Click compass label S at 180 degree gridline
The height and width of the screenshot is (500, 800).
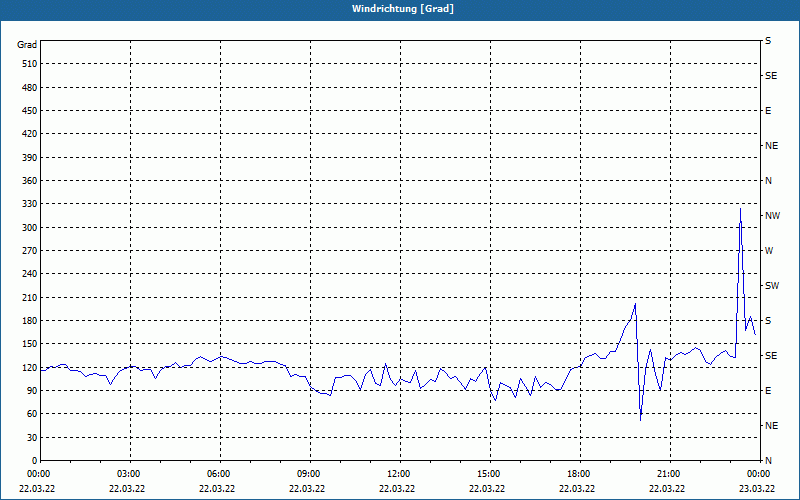[768, 321]
